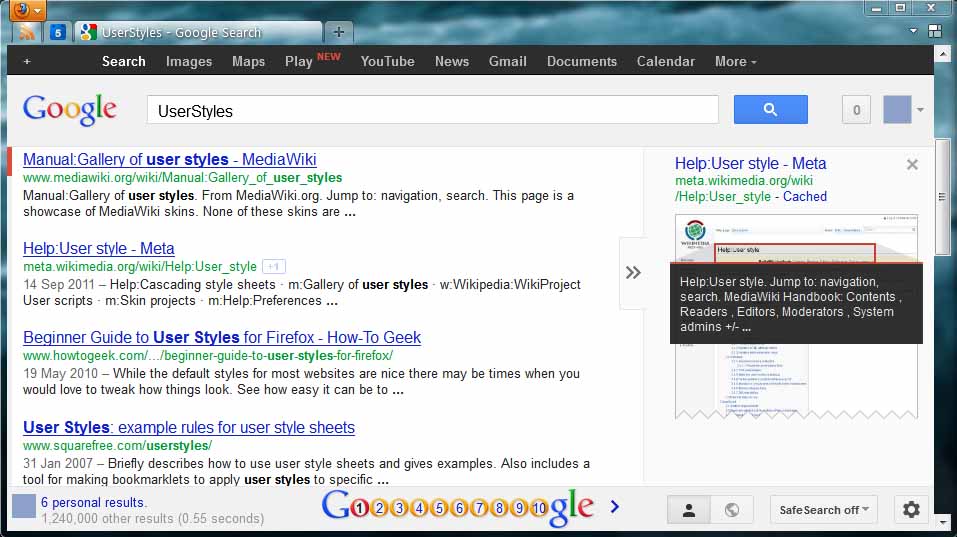The height and width of the screenshot is (537, 957).
Task: Expand the account dropdown arrow
Action: (920, 110)
